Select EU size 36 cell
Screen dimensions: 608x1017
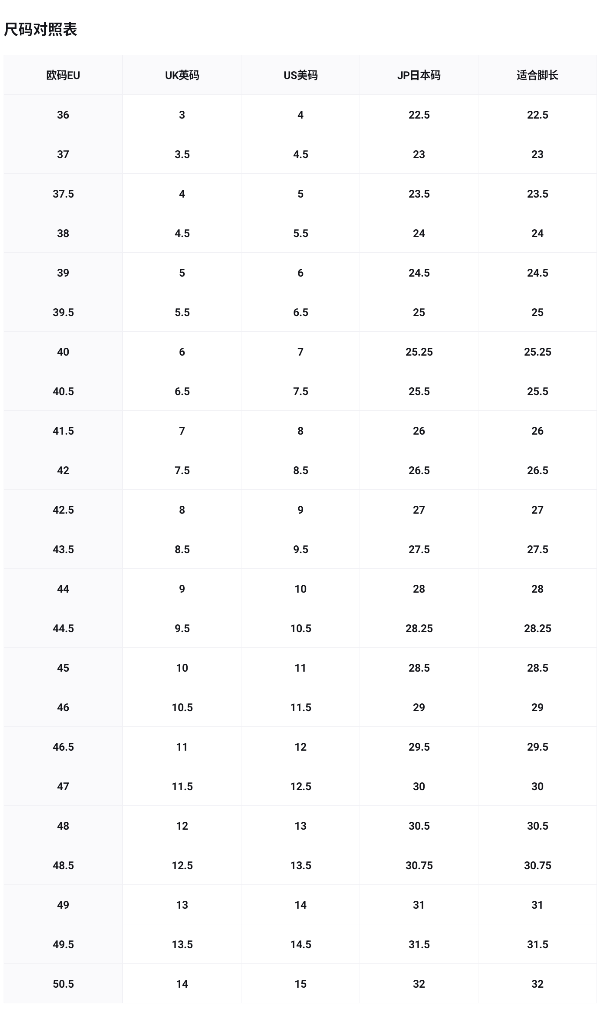63,115
